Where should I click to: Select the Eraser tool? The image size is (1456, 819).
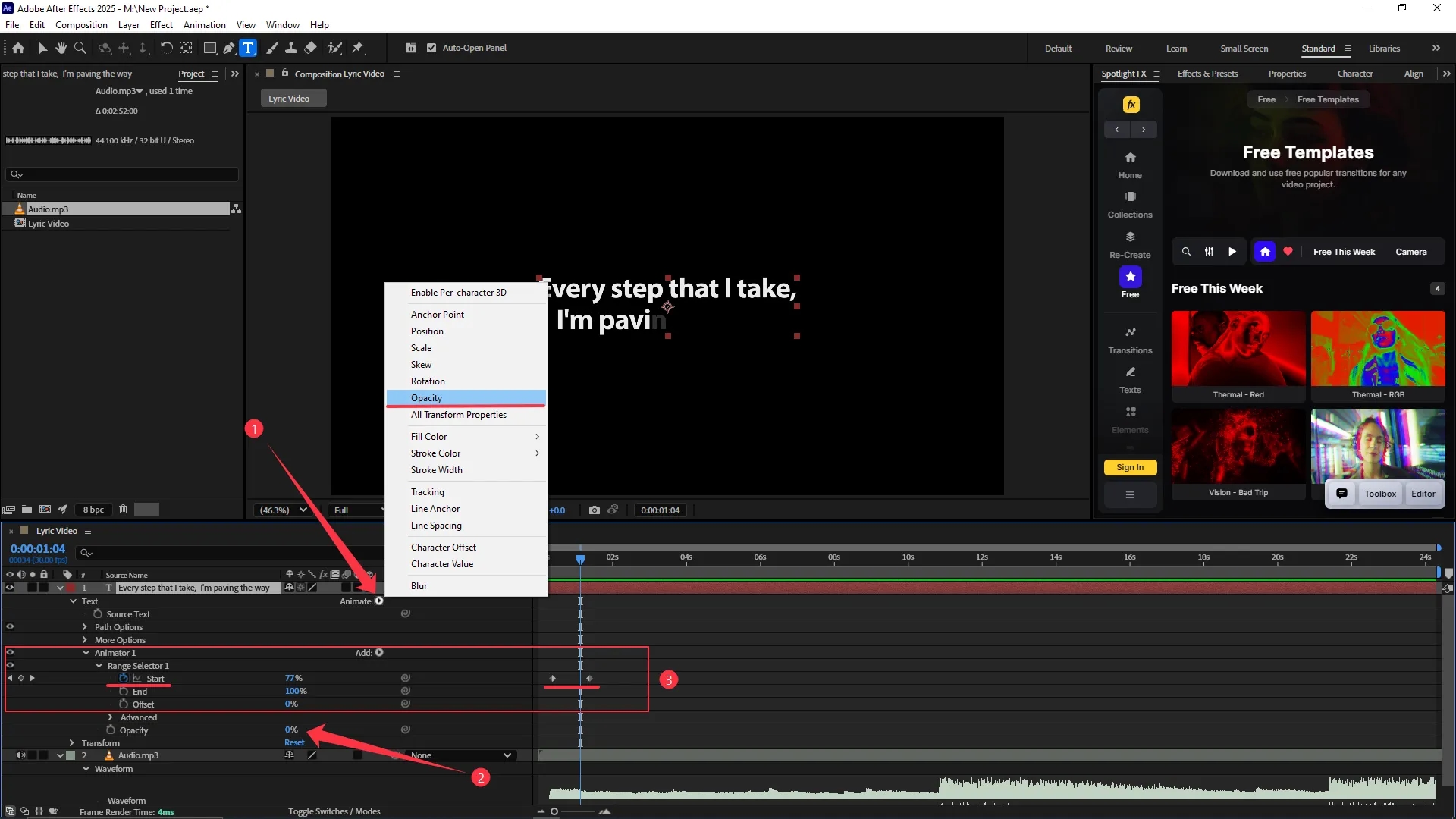point(310,48)
